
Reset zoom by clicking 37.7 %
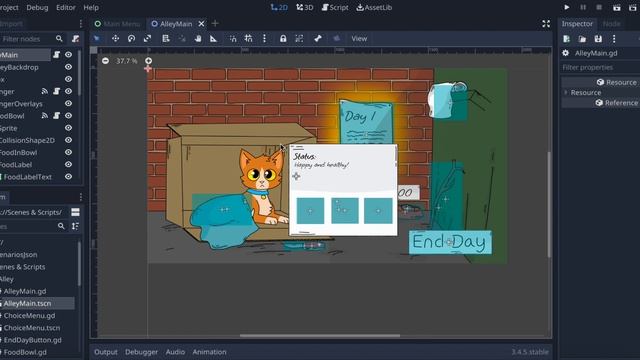127,61
